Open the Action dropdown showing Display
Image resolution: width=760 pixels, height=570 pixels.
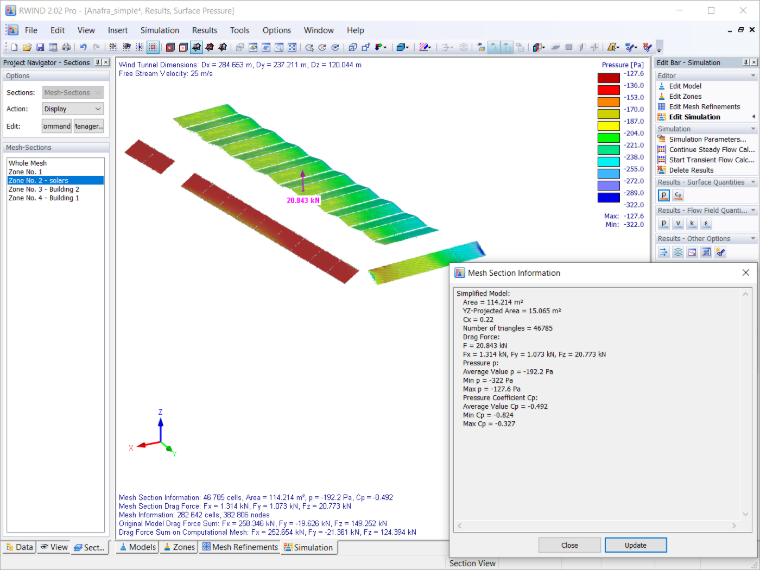(73, 109)
